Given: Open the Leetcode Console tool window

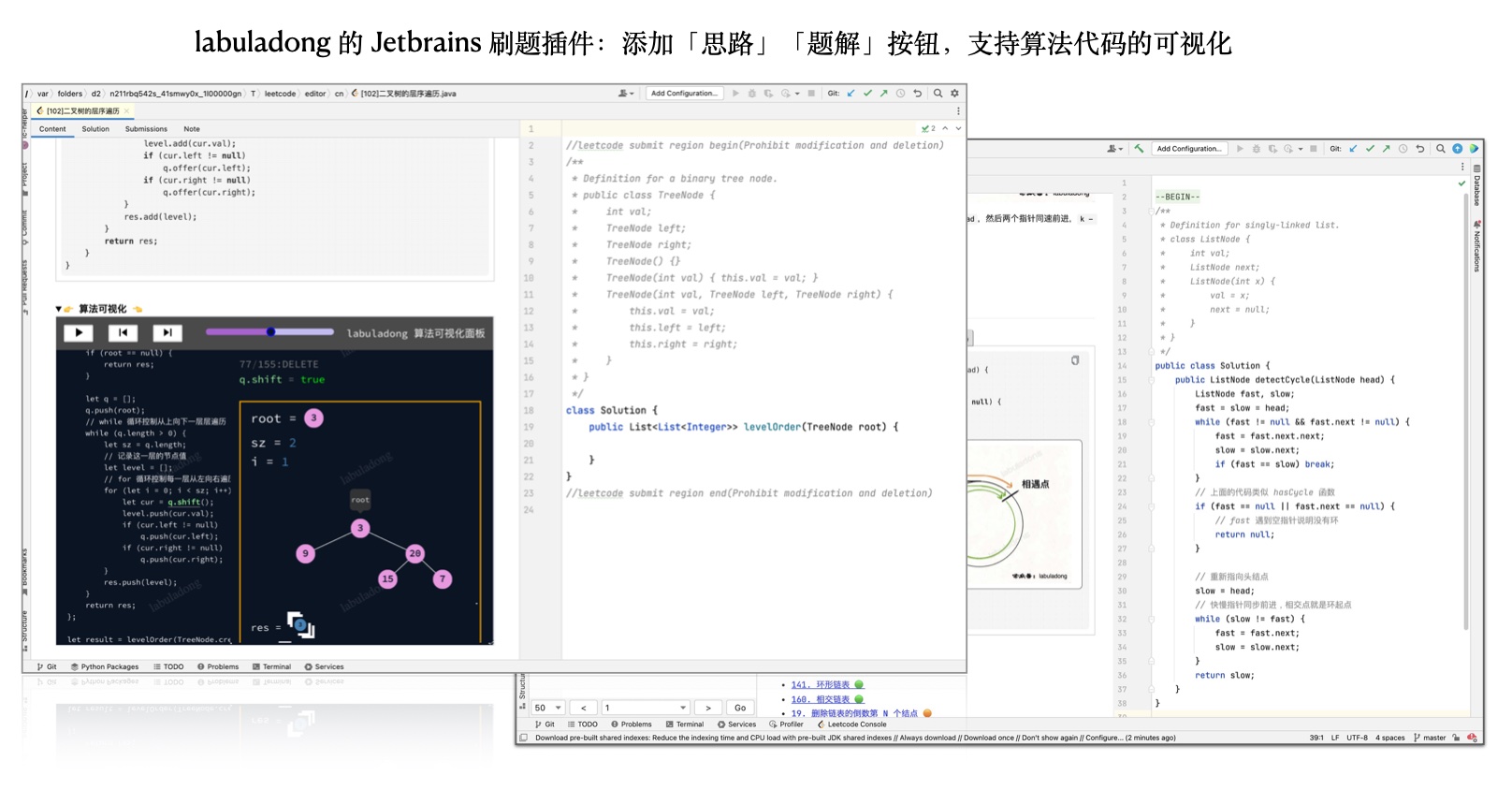Looking at the screenshot, I should pos(851,724).
